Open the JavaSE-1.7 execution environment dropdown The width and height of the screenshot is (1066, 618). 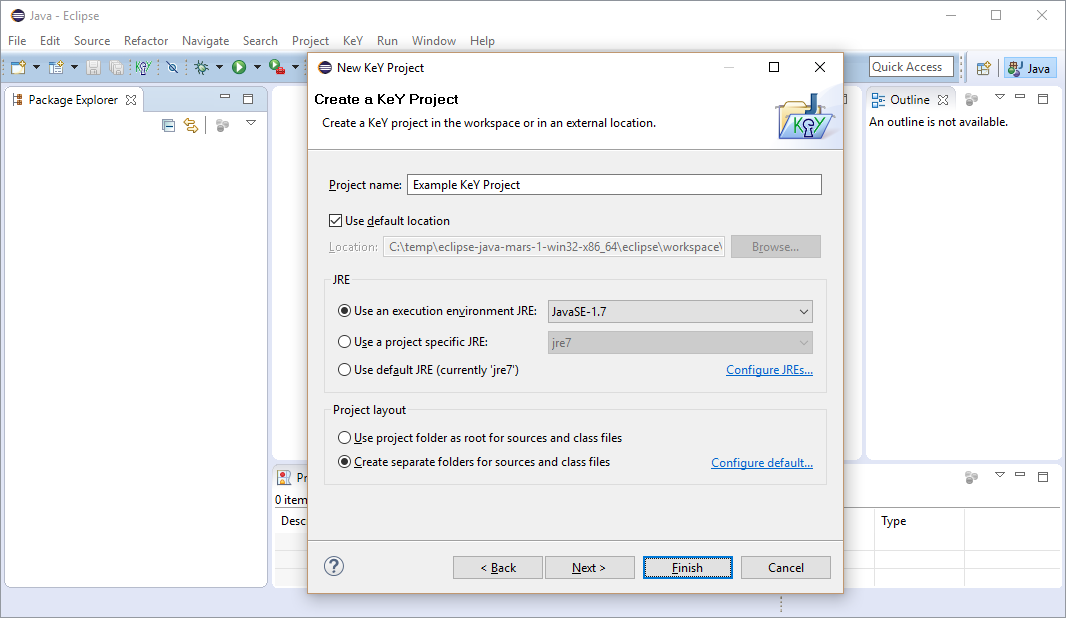coord(680,311)
